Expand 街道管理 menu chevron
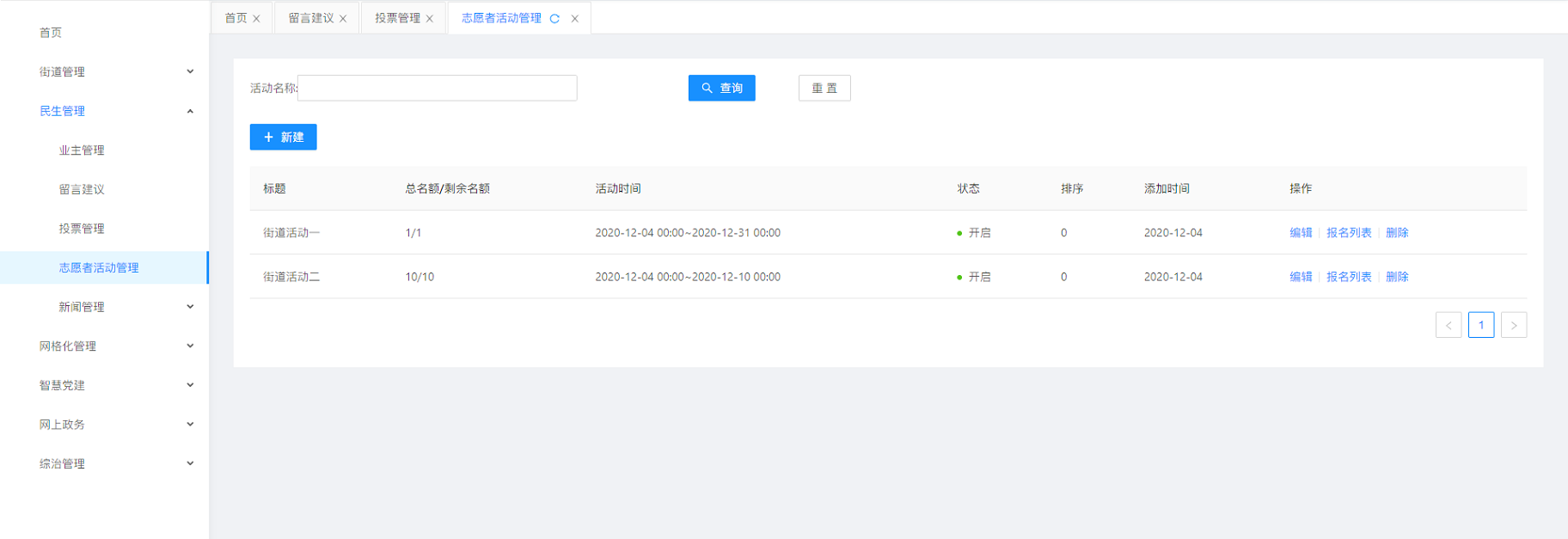Image resolution: width=1568 pixels, height=539 pixels. click(190, 71)
